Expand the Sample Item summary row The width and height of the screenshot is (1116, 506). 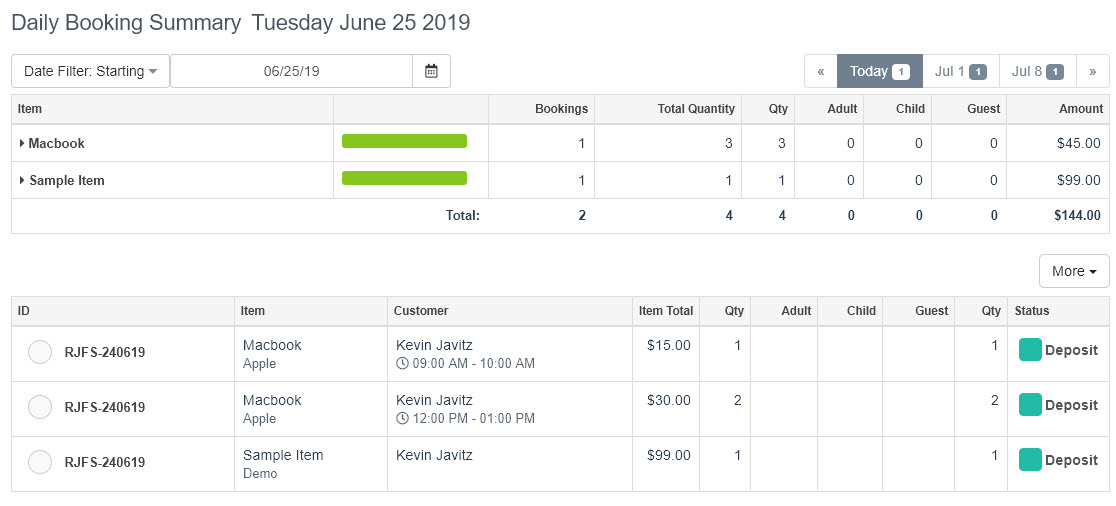(x=22, y=181)
